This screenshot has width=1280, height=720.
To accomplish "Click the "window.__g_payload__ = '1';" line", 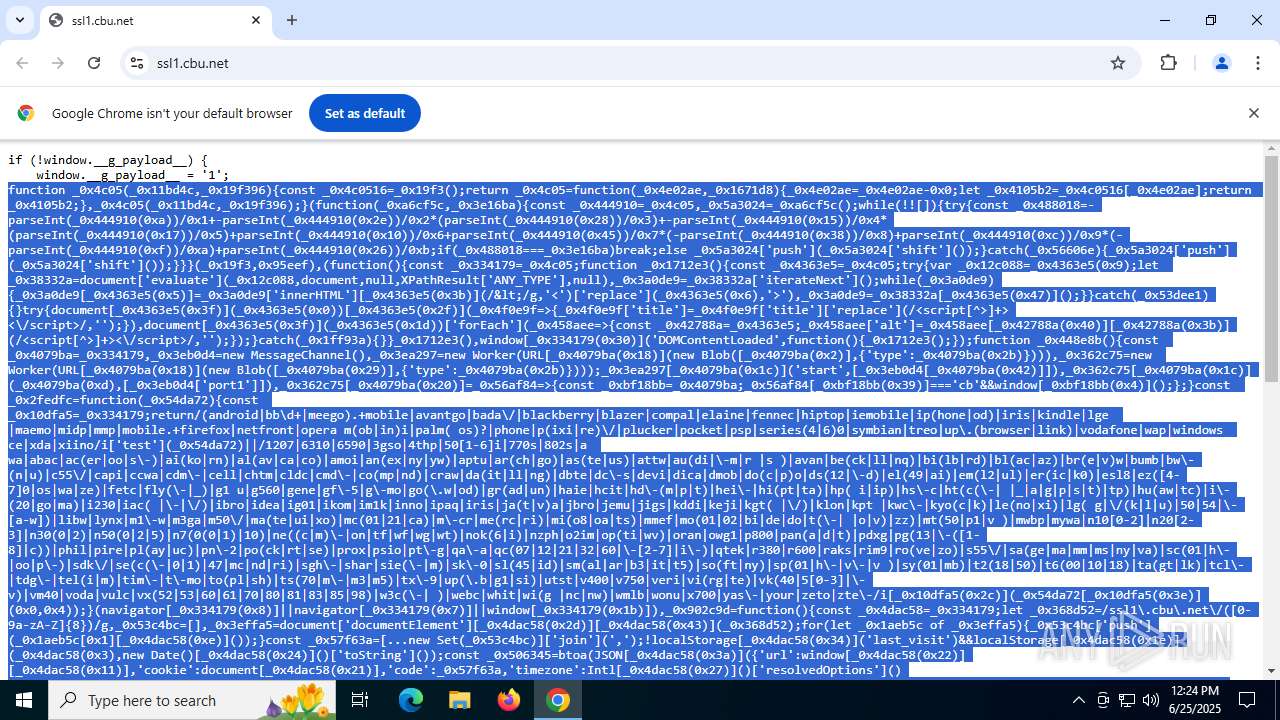I will [133, 175].
